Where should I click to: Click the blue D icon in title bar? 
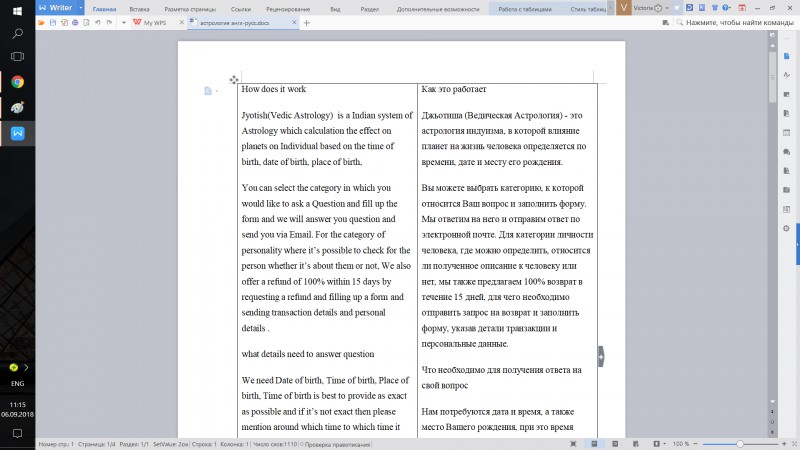coord(689,8)
